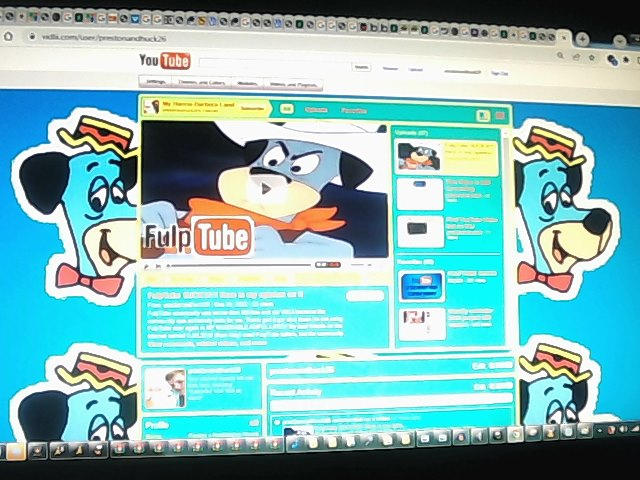Click the play button on player controls
The image size is (640, 480).
[147, 267]
